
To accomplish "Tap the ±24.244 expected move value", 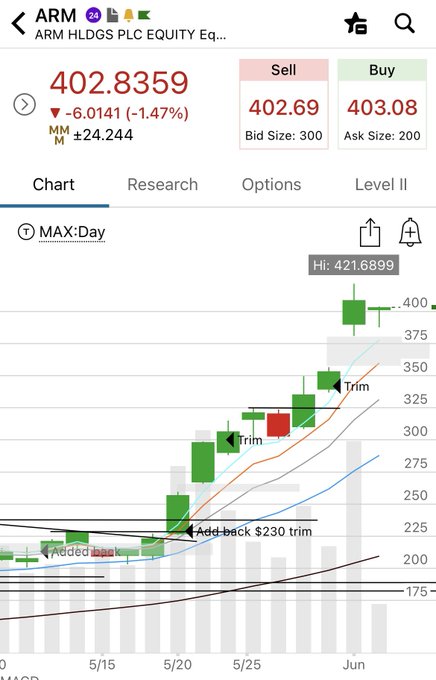I will coord(103,135).
